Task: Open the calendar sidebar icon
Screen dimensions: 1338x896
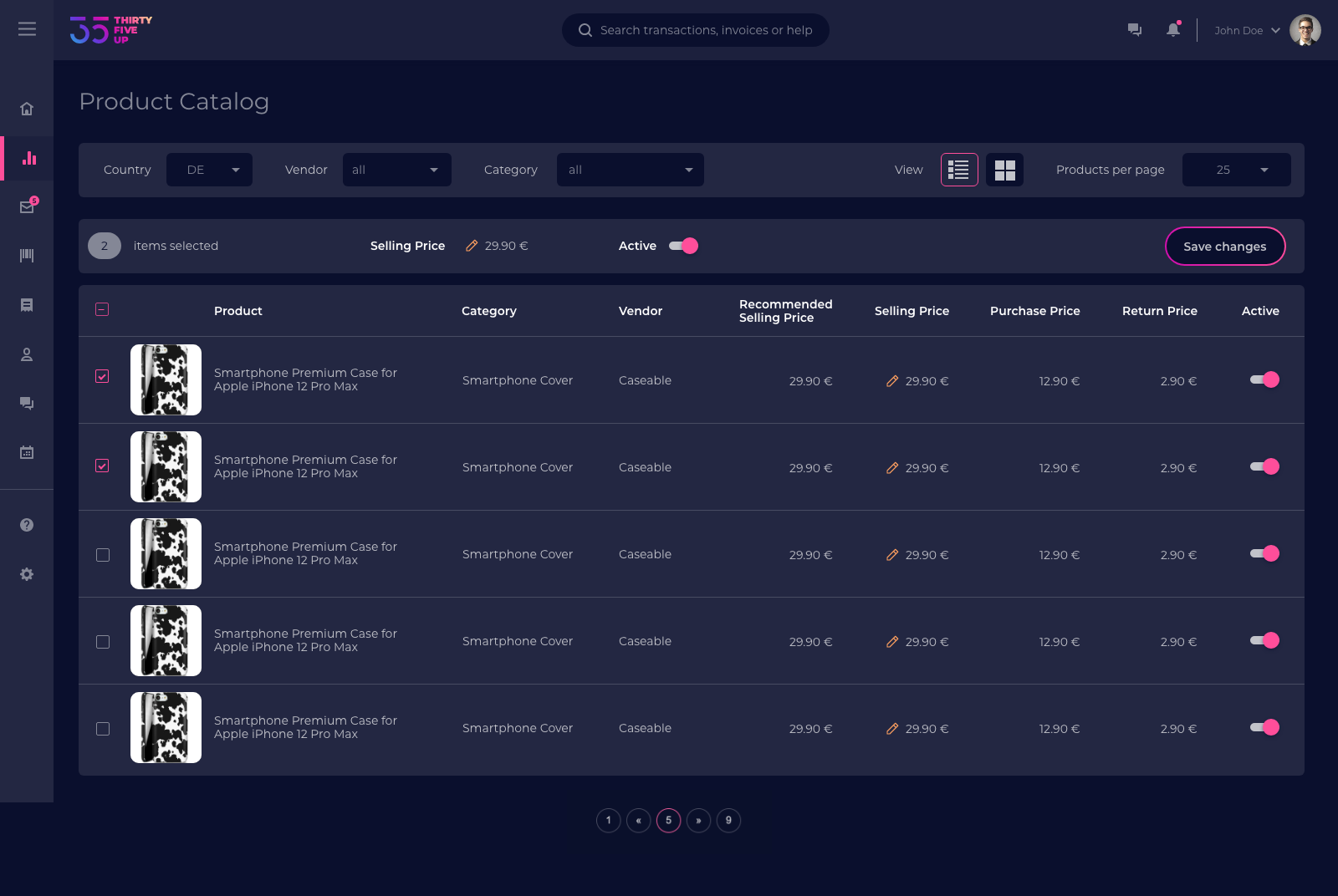Action: [x=27, y=452]
